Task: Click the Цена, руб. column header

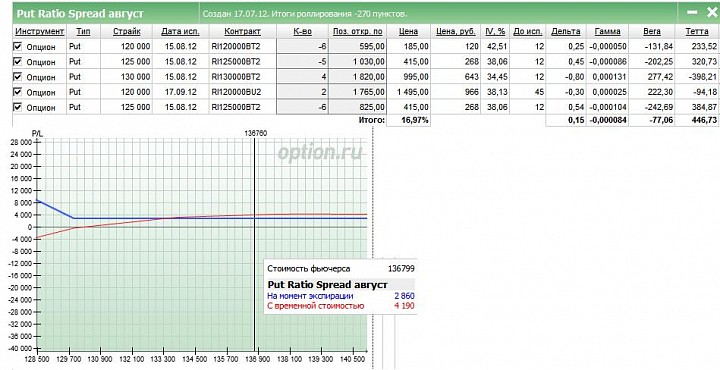Action: [456, 31]
